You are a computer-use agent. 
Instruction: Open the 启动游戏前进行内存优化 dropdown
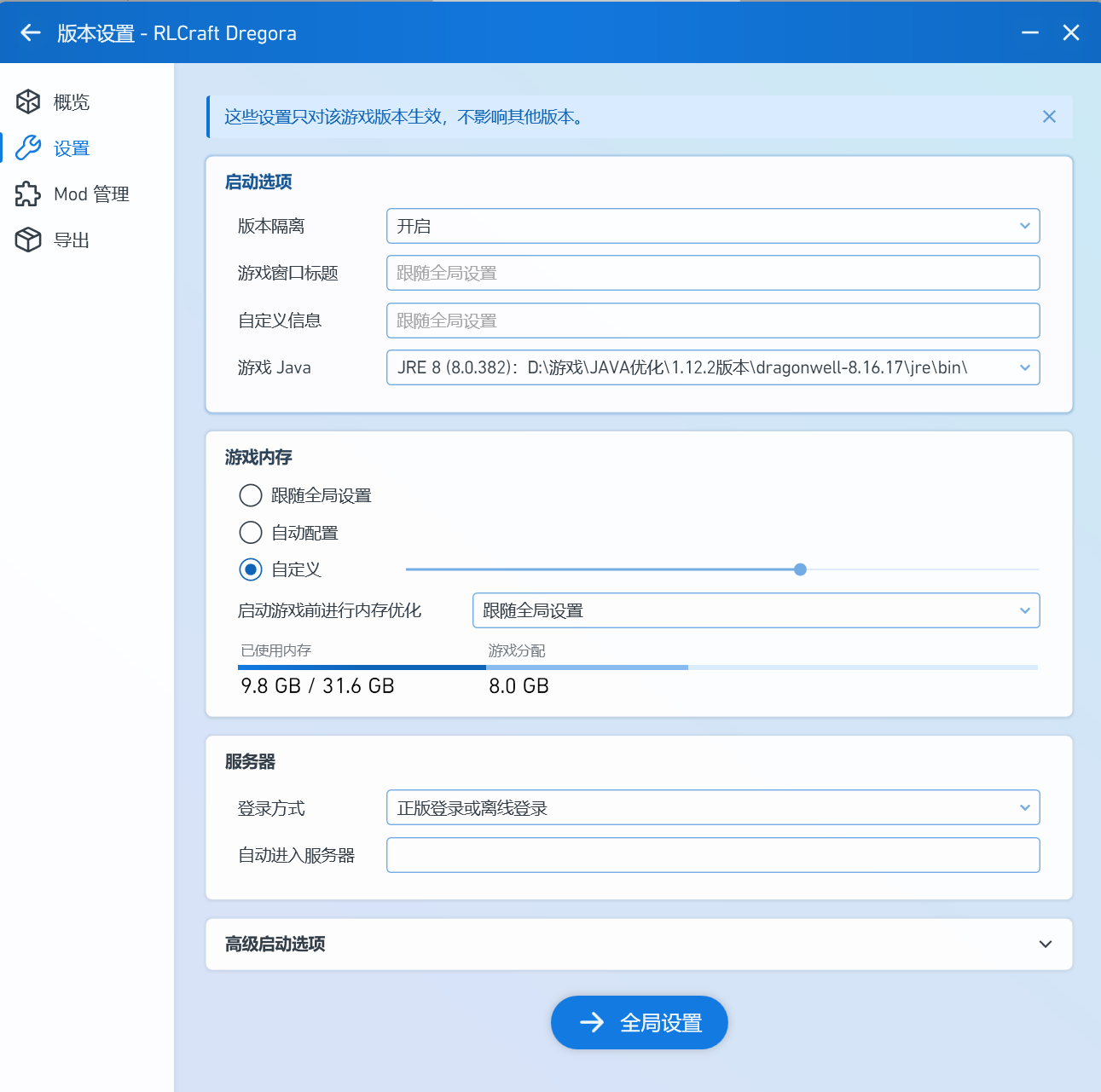[756, 610]
